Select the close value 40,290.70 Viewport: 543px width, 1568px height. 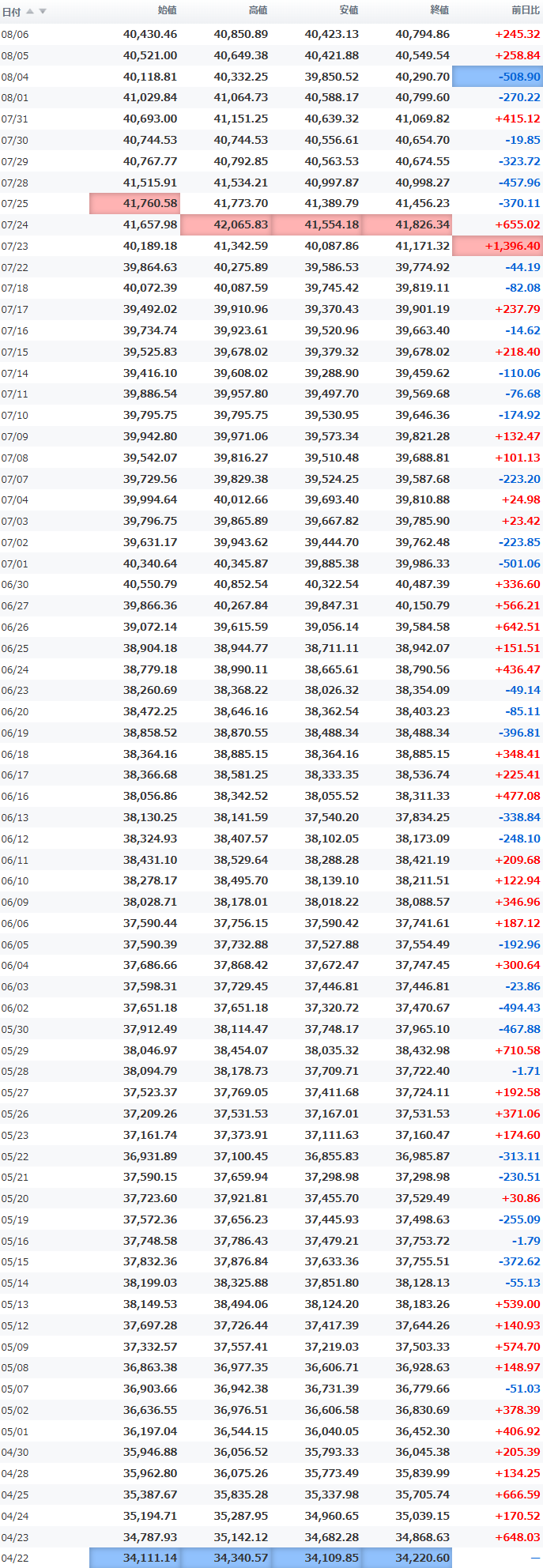[423, 77]
